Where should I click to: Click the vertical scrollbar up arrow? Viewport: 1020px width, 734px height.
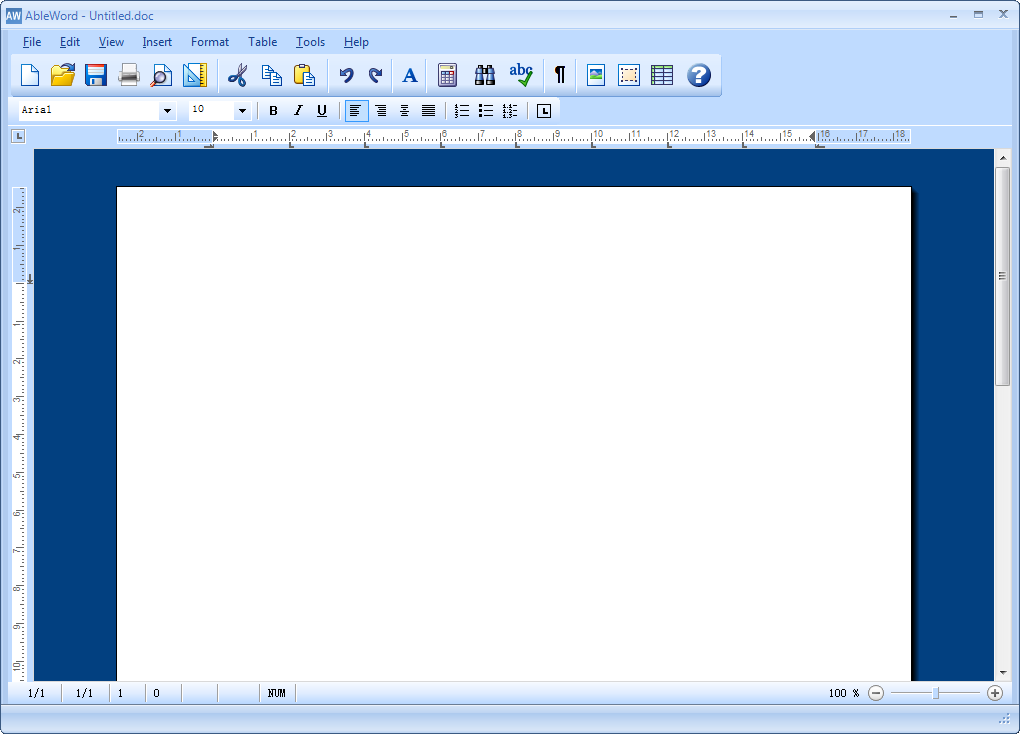pyautogui.click(x=1002, y=157)
